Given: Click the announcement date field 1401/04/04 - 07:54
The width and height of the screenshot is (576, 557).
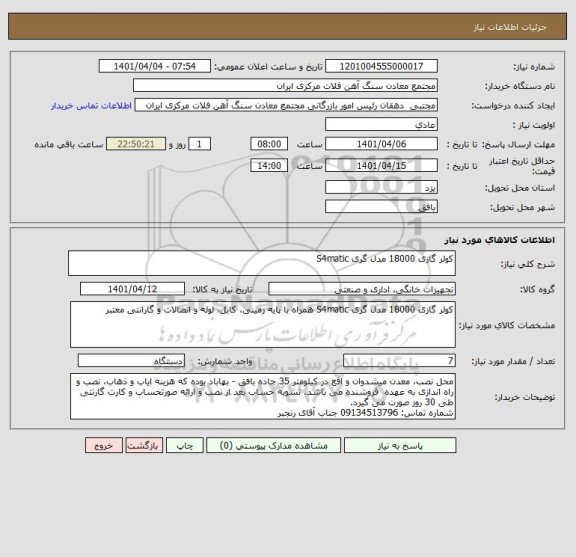Looking at the screenshot, I should [x=155, y=66].
